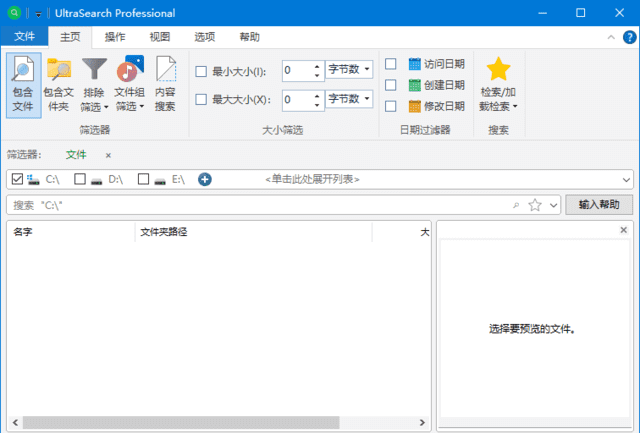Enable the 最大大小 checkbox

(x=201, y=100)
